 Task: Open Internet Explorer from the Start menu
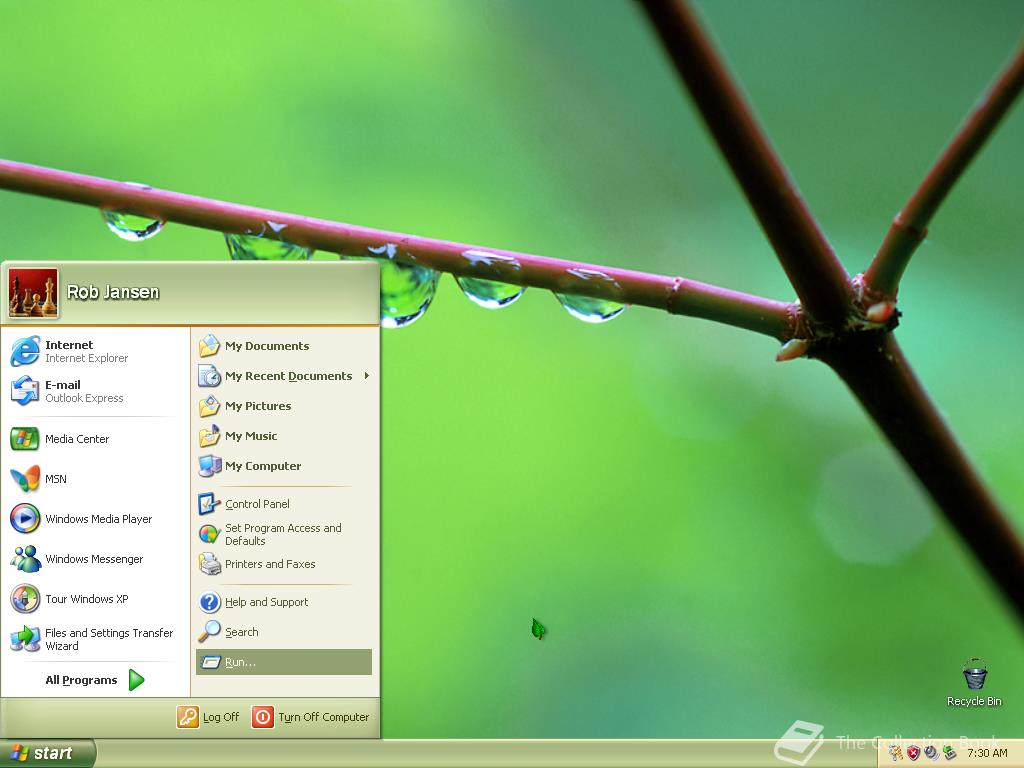point(95,351)
